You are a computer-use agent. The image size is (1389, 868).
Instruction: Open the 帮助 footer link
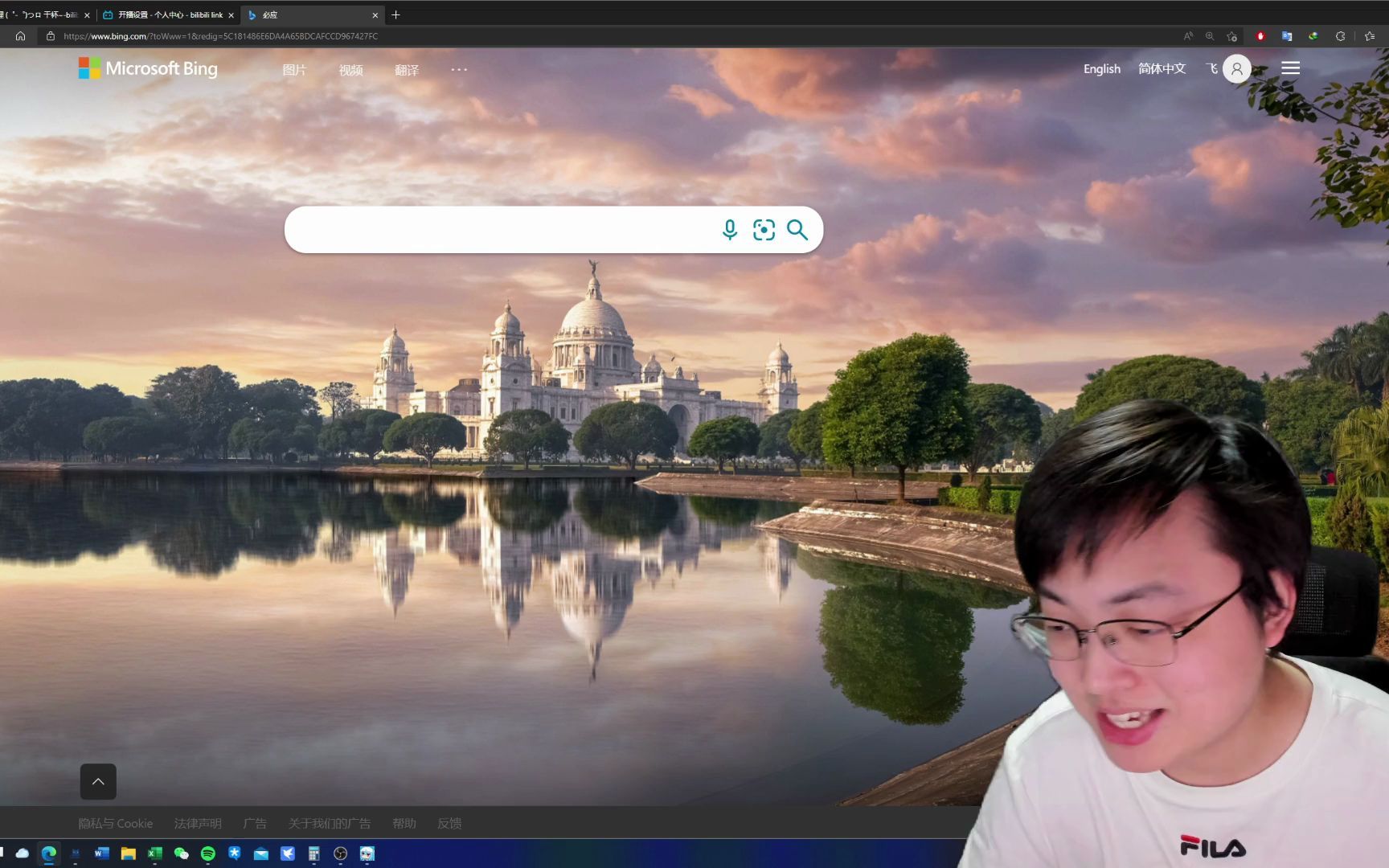click(404, 823)
